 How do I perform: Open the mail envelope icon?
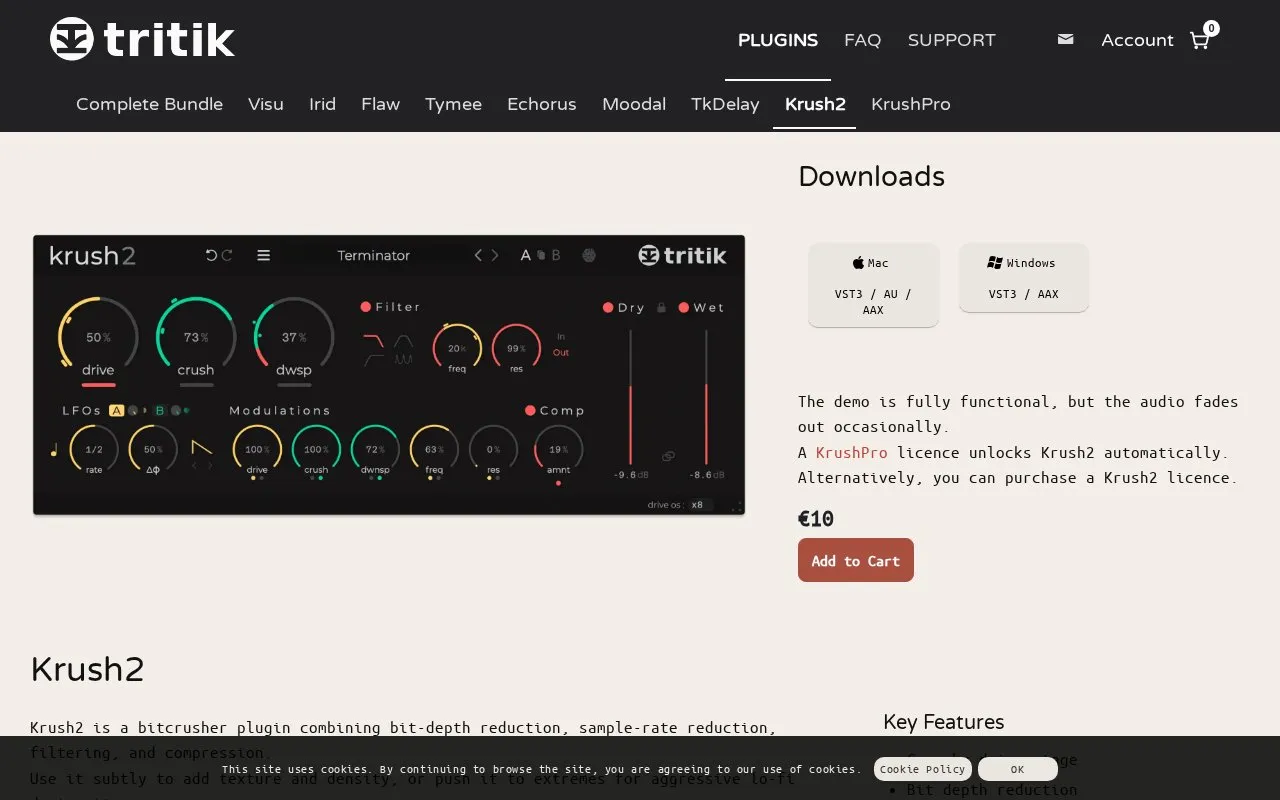point(1065,40)
